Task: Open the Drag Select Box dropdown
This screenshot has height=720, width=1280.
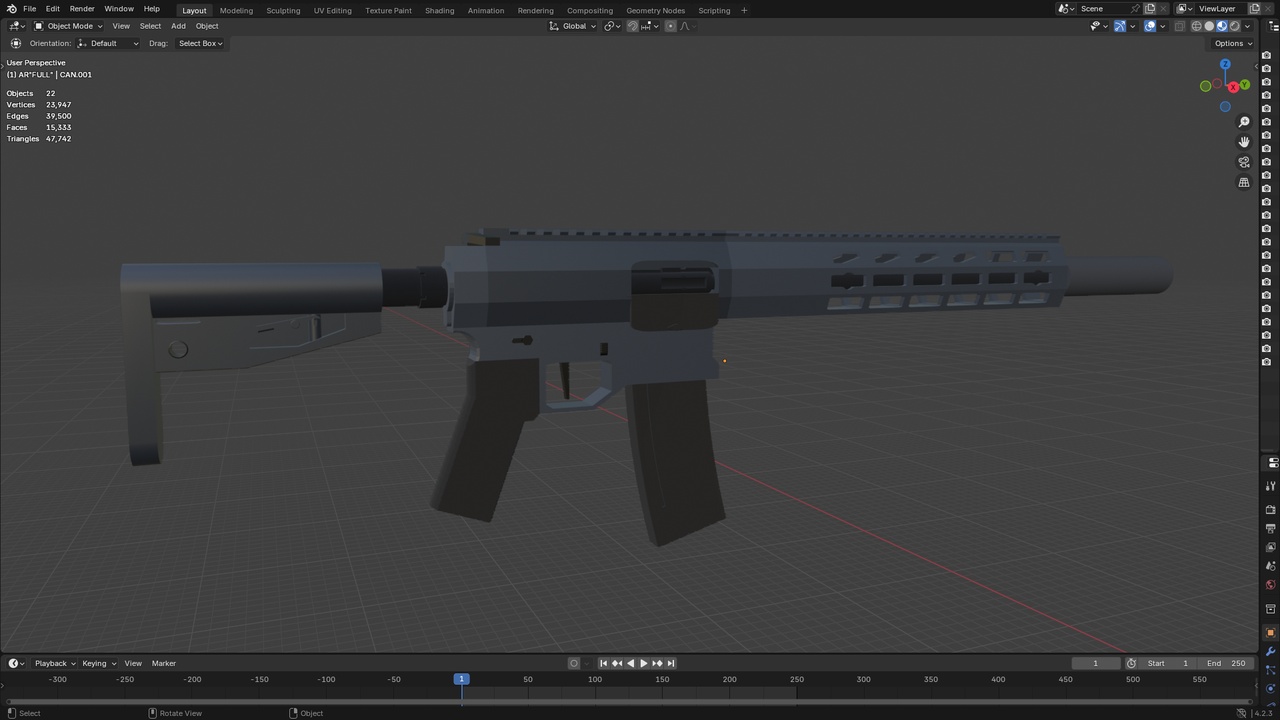Action: pos(200,43)
